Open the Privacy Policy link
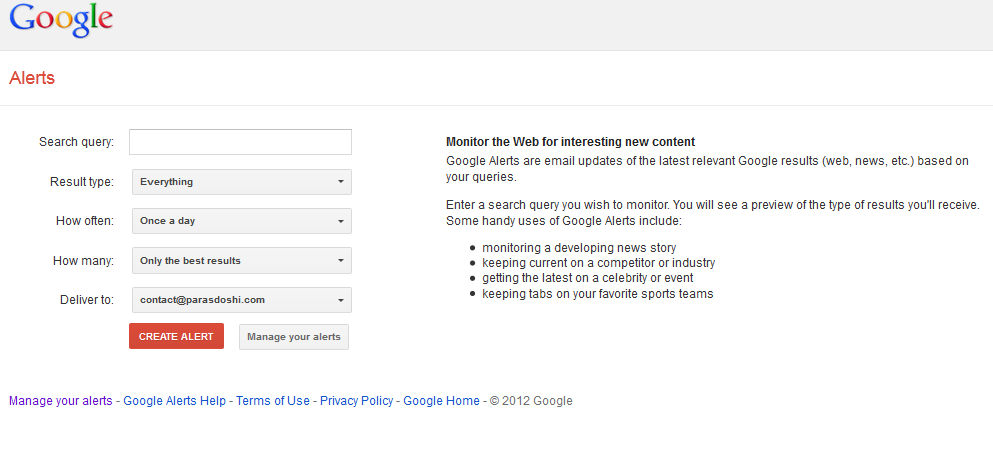 tap(357, 401)
